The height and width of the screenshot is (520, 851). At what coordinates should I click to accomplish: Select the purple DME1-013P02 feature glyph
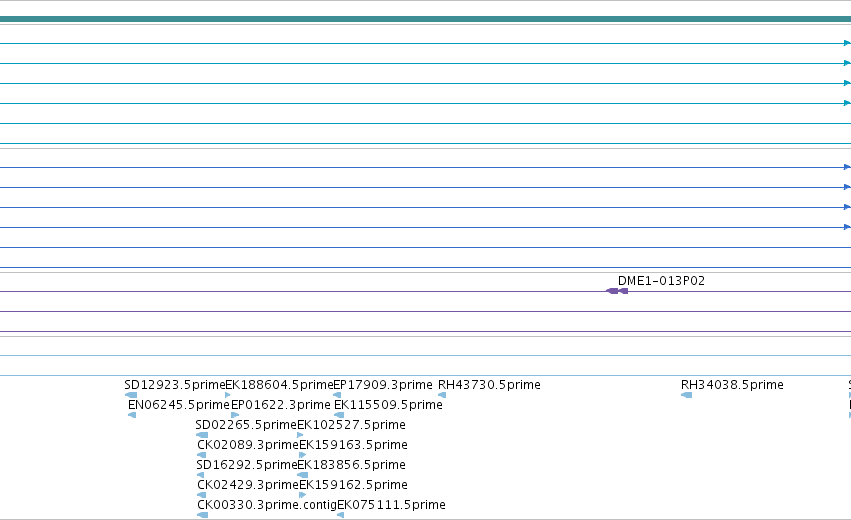click(x=617, y=291)
